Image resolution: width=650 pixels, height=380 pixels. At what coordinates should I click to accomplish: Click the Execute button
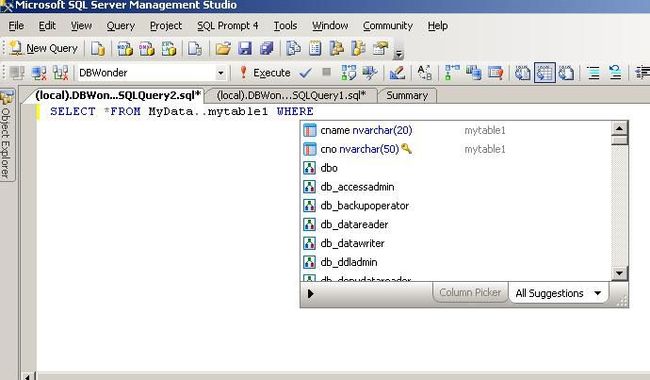(265, 73)
